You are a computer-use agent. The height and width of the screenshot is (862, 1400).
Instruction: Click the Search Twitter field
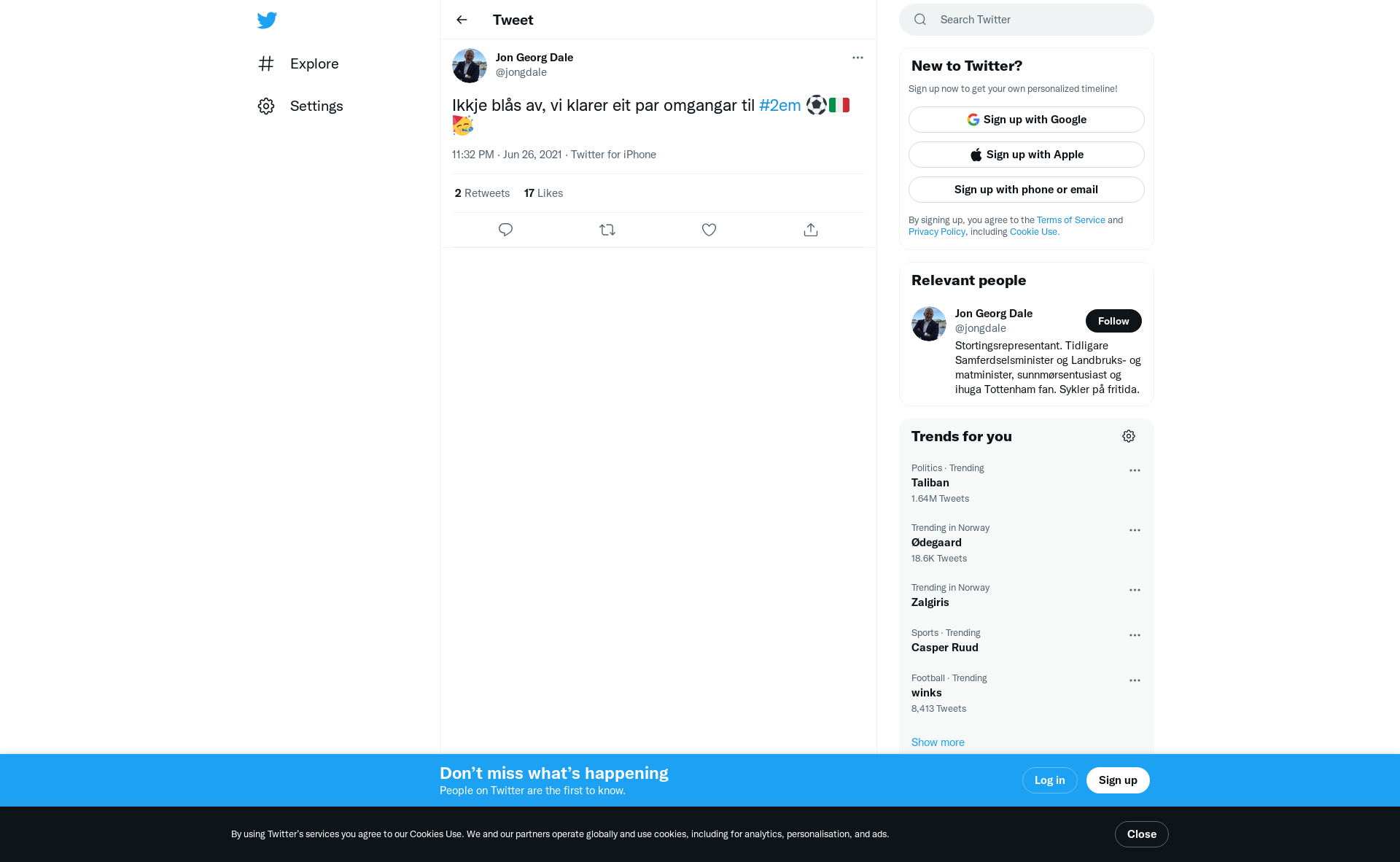pos(1027,20)
